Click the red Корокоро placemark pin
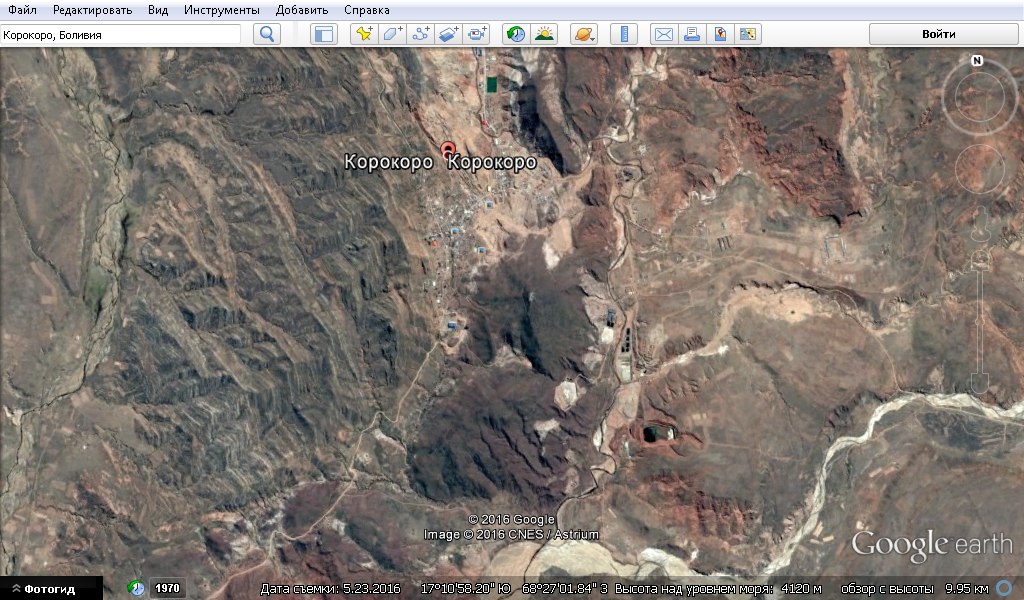Screen dimensions: 1024x600 point(448,151)
